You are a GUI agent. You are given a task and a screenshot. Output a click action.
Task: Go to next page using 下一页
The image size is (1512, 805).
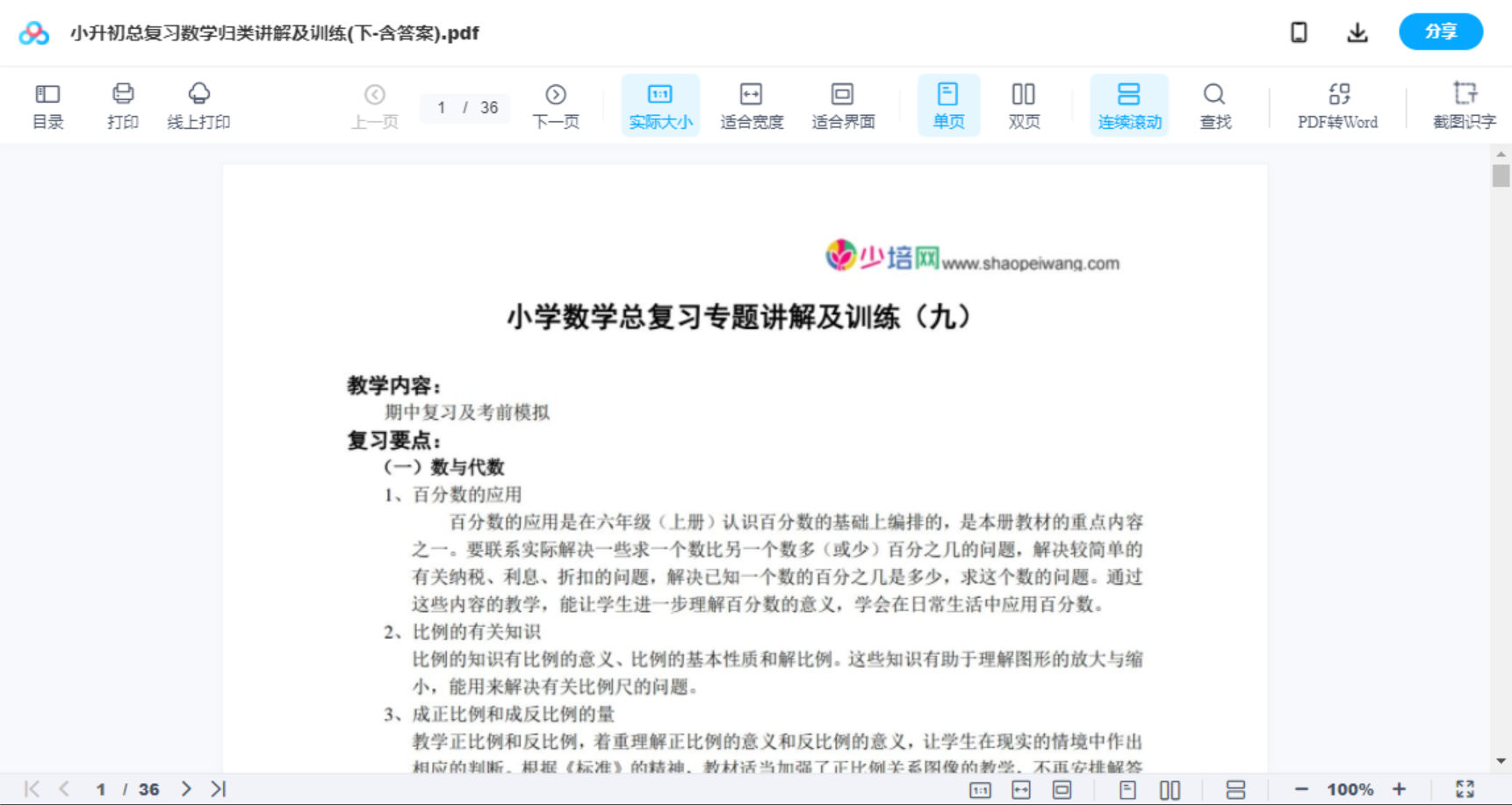[556, 104]
